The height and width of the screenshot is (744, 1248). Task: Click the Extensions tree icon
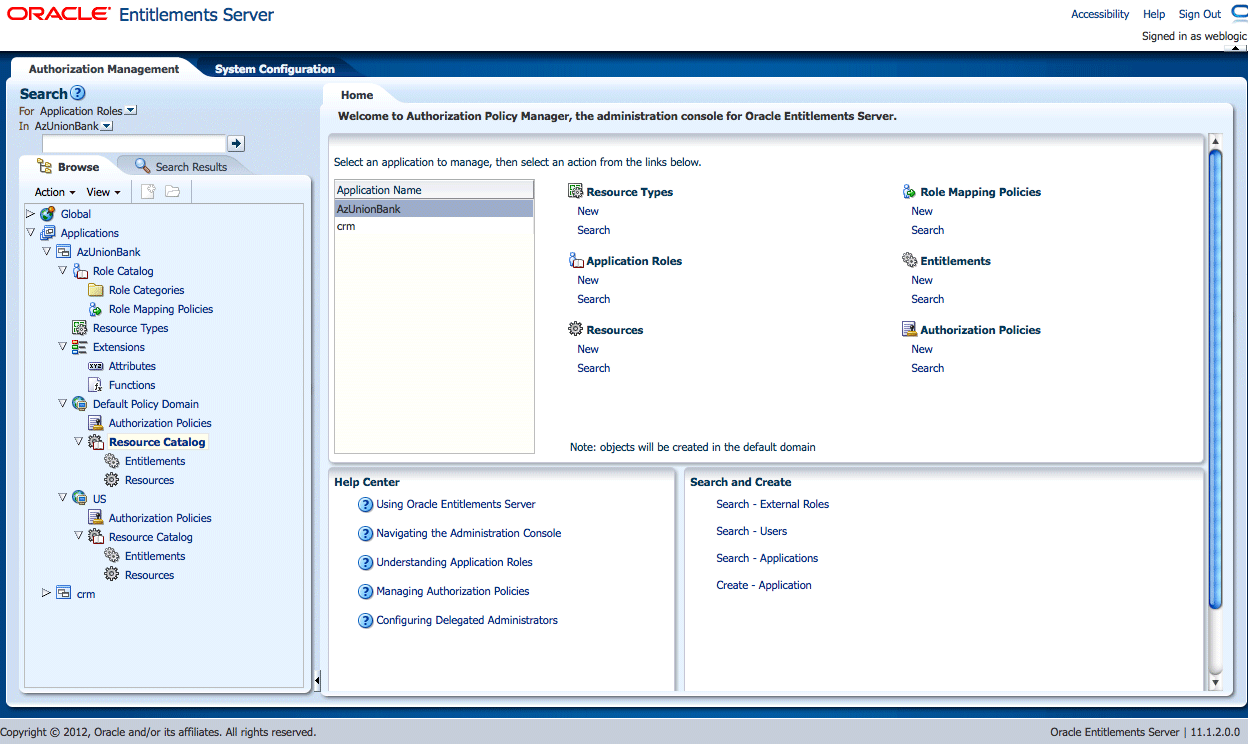tap(80, 347)
